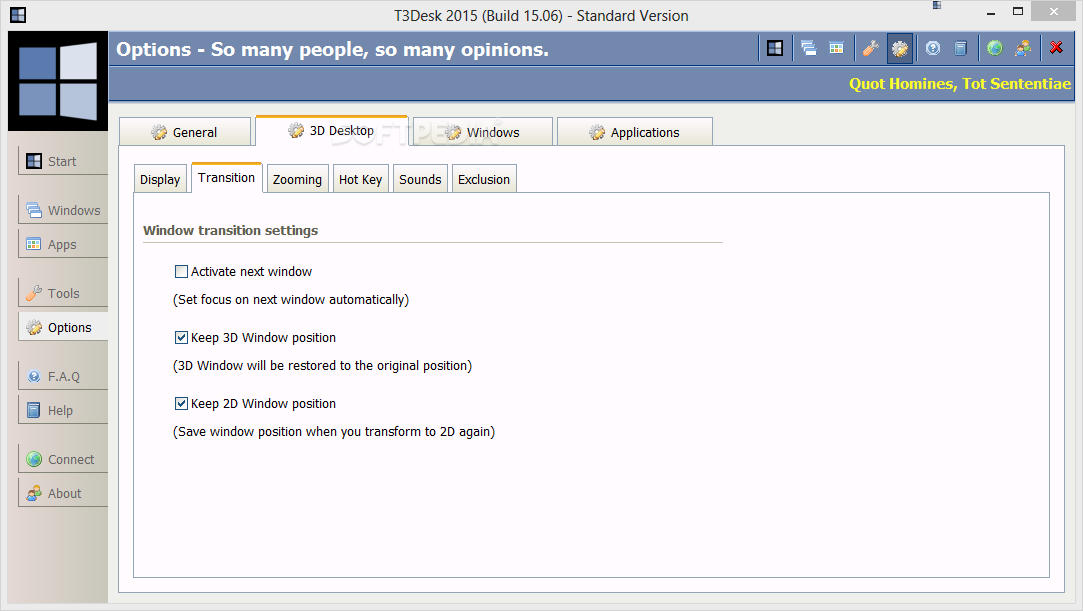
Task: Click the gear Options icon in top toolbar
Action: [900, 48]
